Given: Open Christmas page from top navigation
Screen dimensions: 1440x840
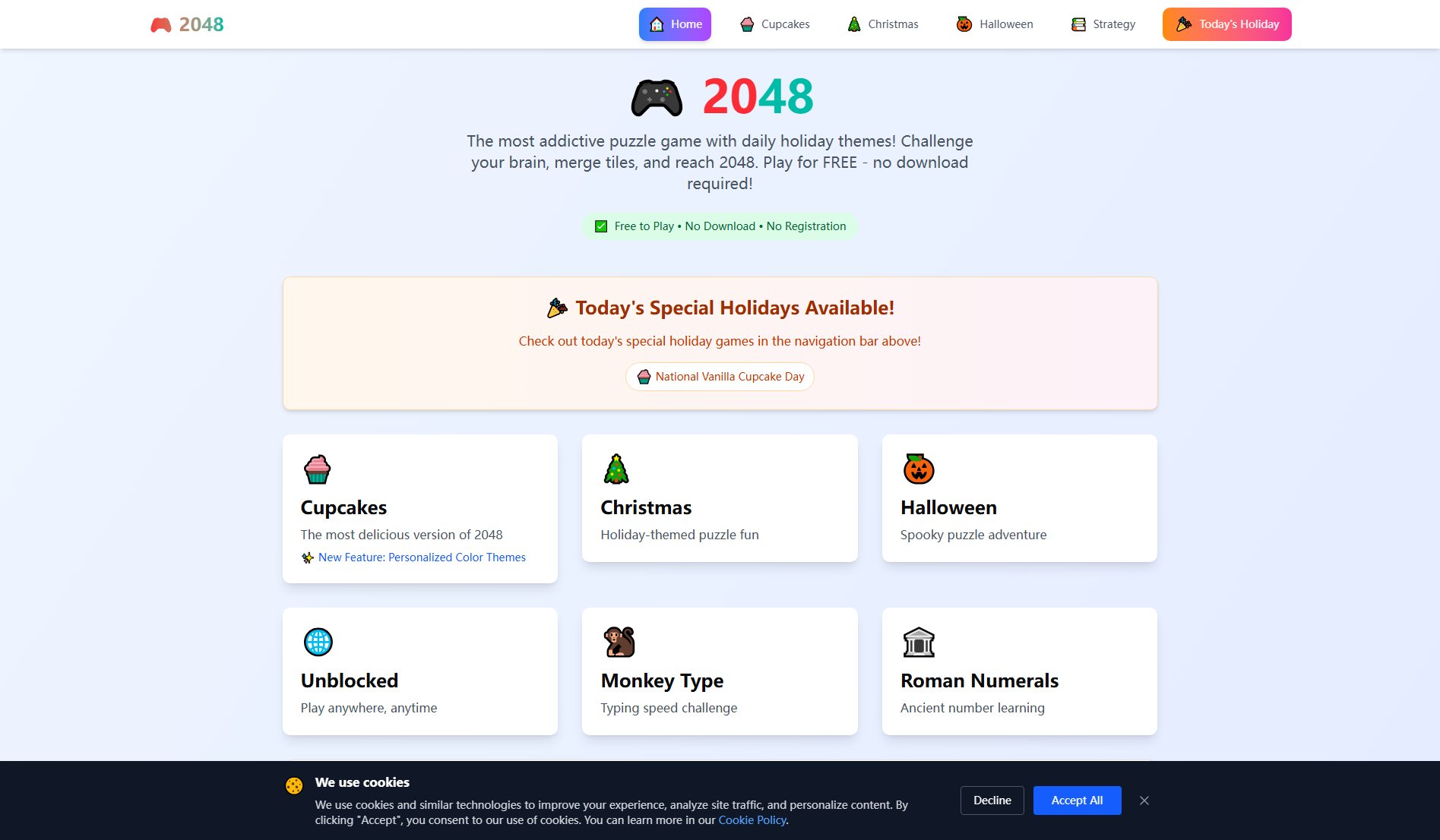Looking at the screenshot, I should pos(882,24).
